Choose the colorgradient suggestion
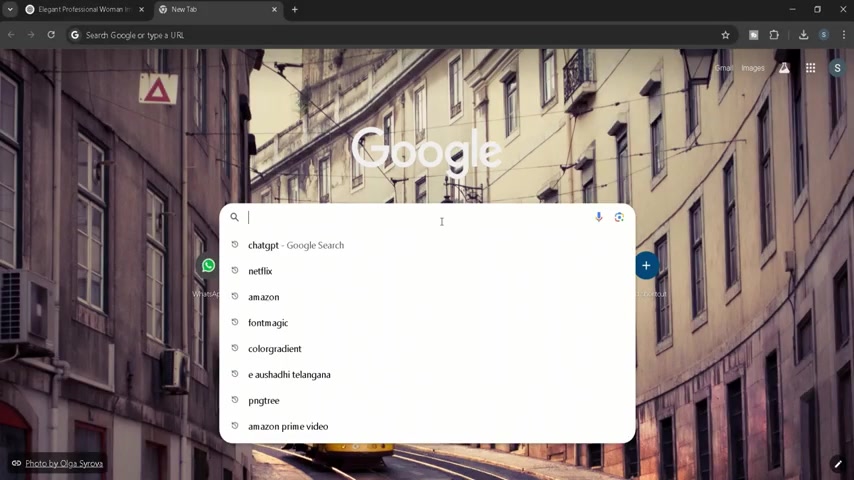 tap(427, 349)
